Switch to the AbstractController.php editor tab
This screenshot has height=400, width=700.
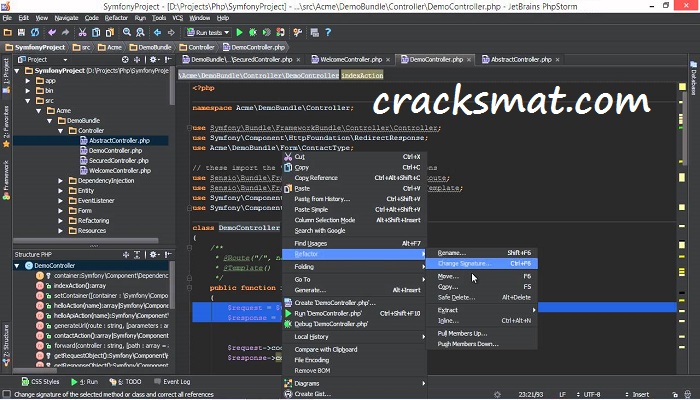pos(521,59)
